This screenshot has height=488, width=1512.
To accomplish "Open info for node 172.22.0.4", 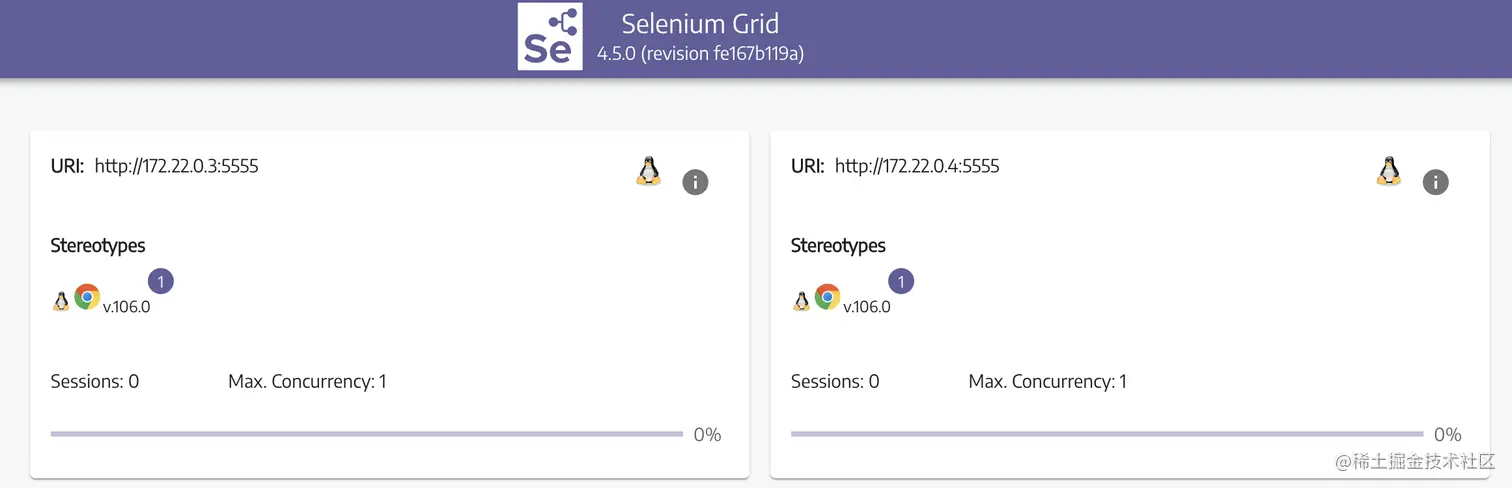I will [x=1435, y=182].
